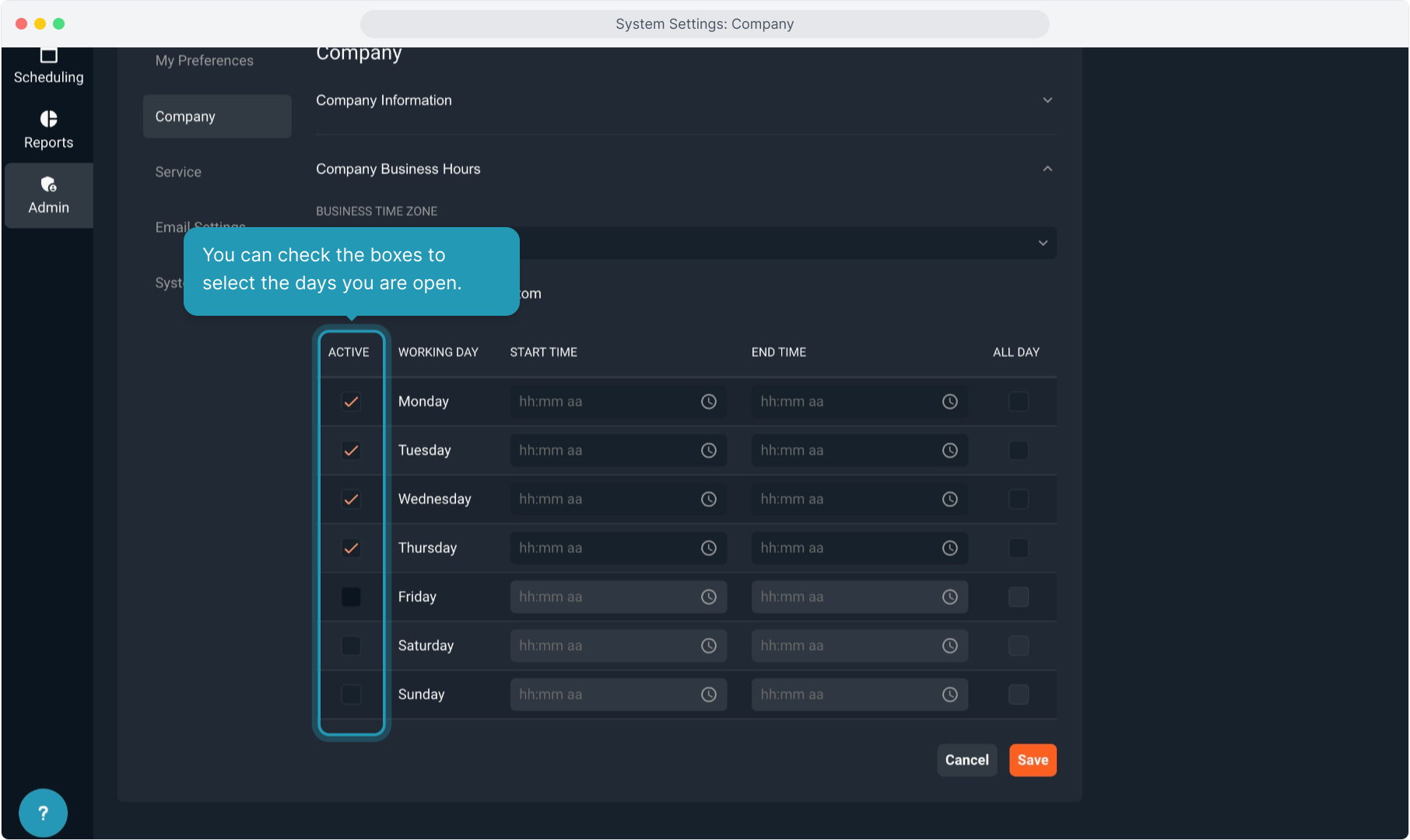
Task: Open Monday start time clock picker
Action: pos(708,402)
